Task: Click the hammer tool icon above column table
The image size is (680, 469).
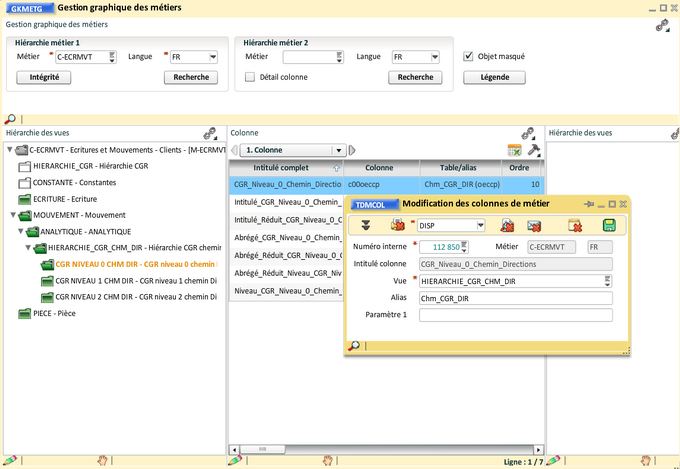Action: pyautogui.click(x=534, y=150)
